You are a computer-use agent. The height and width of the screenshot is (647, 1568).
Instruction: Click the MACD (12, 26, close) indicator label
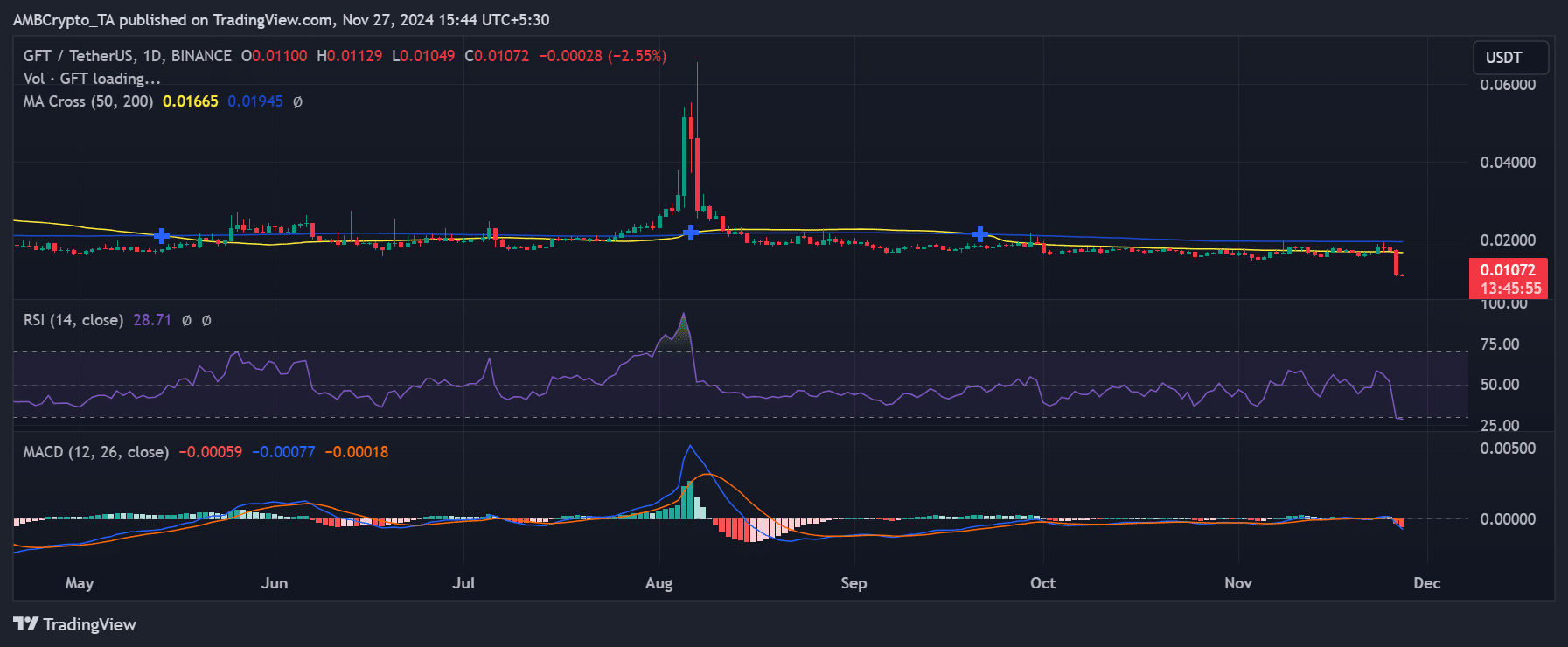[x=96, y=452]
